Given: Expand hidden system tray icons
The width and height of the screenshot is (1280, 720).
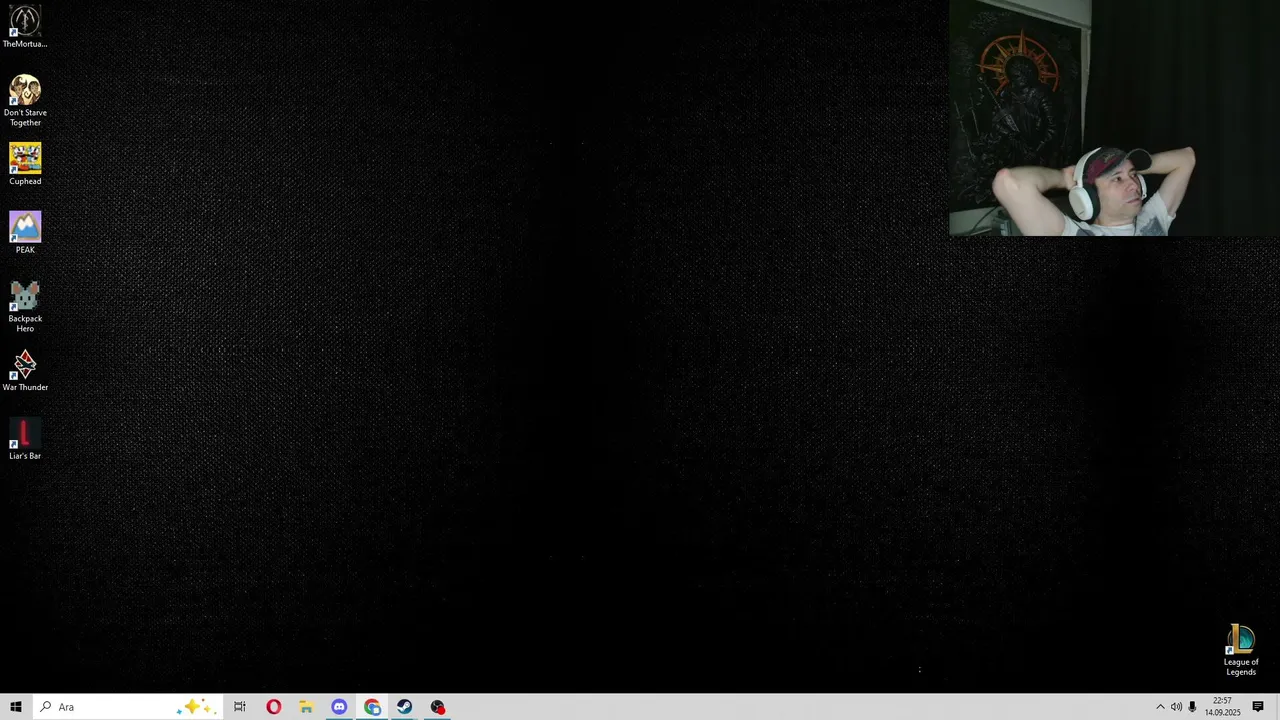Looking at the screenshot, I should 1160,707.
